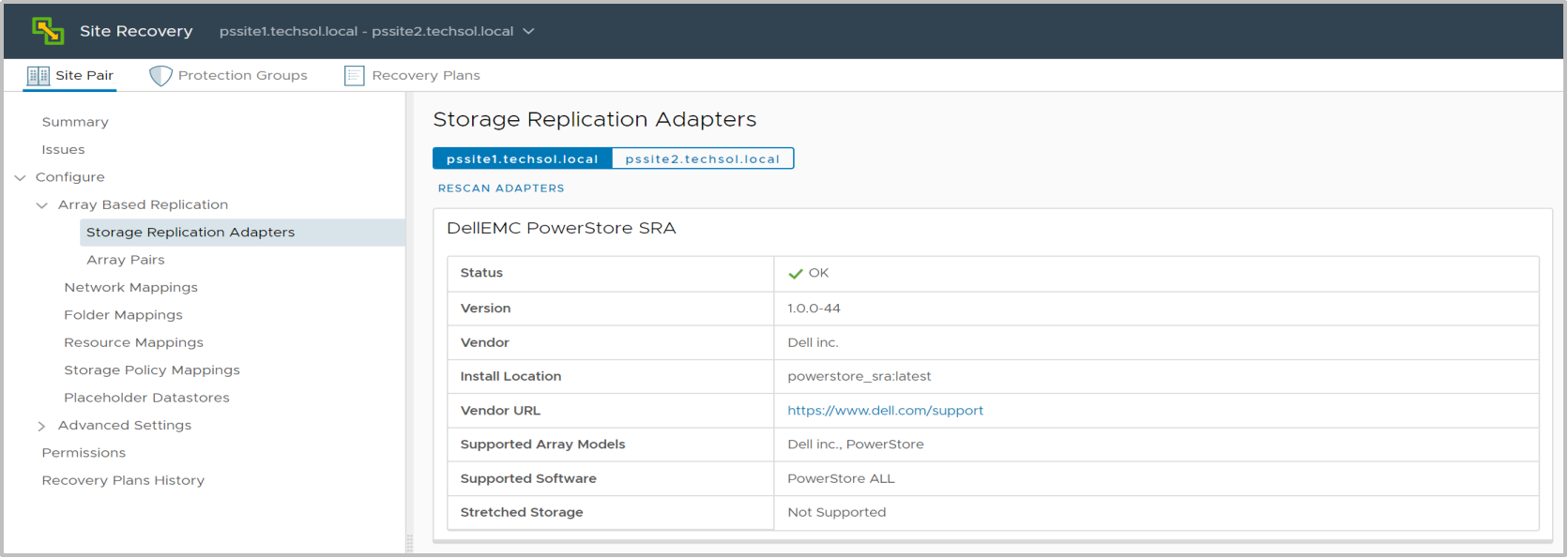
Task: Open Network Mappings
Action: 130,288
